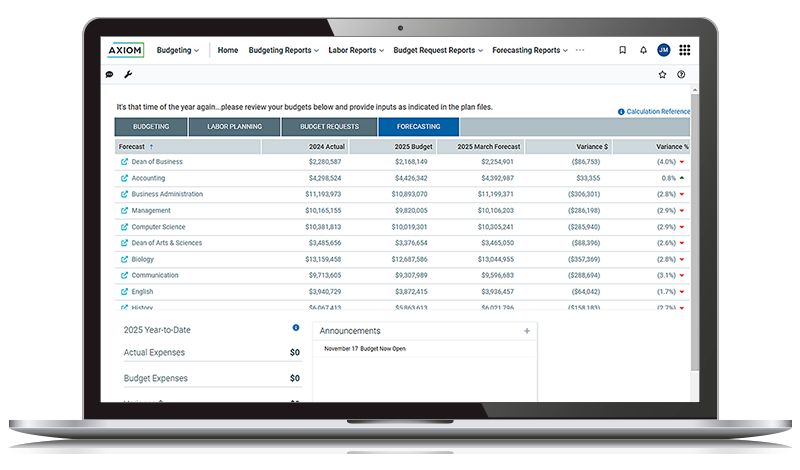Add an announcement with plus icon
Viewport: 800px width, 470px height.
point(527,331)
